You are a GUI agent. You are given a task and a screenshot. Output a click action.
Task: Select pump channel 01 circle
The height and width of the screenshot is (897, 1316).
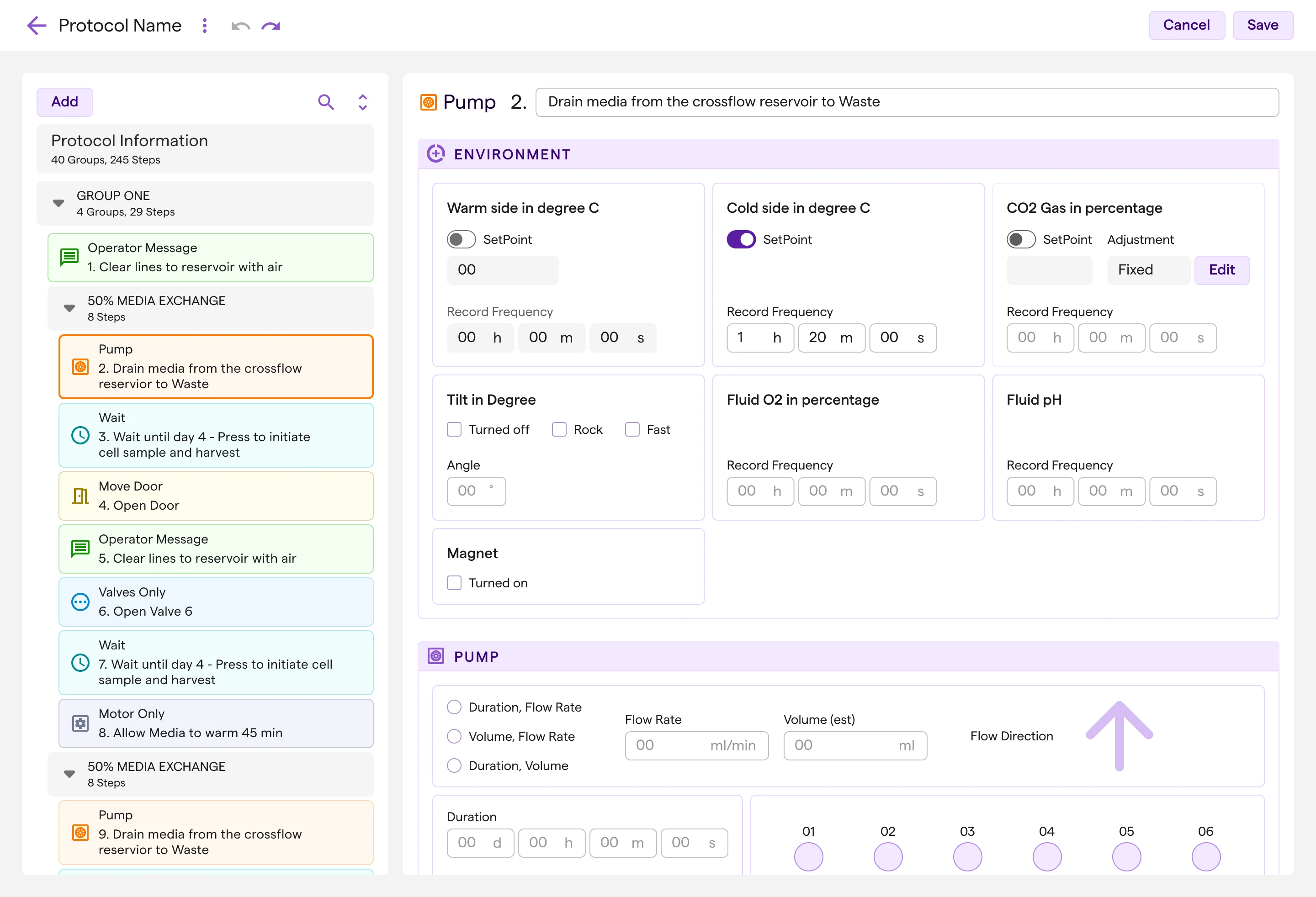point(808,857)
